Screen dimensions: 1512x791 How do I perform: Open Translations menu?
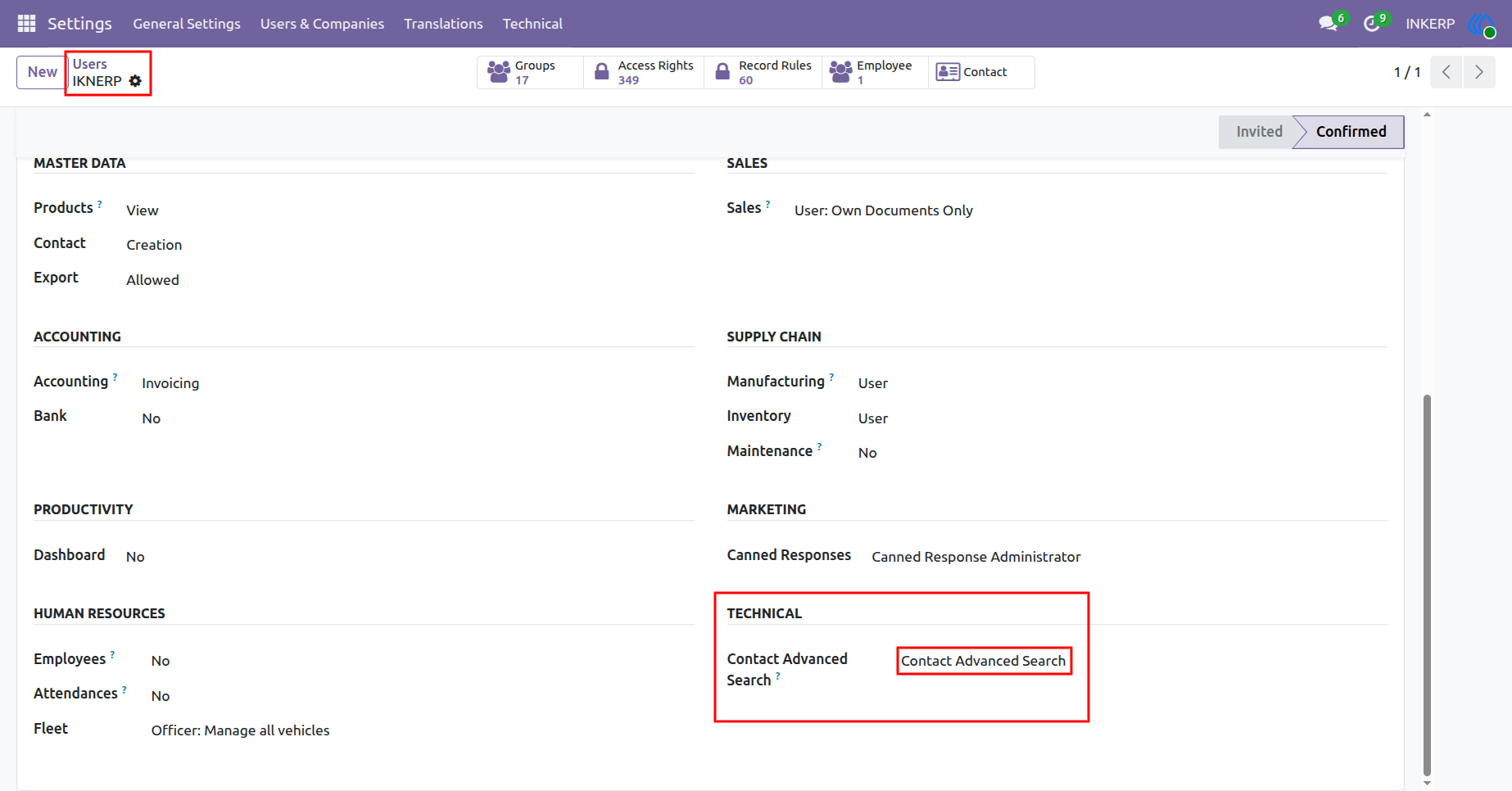[443, 24]
